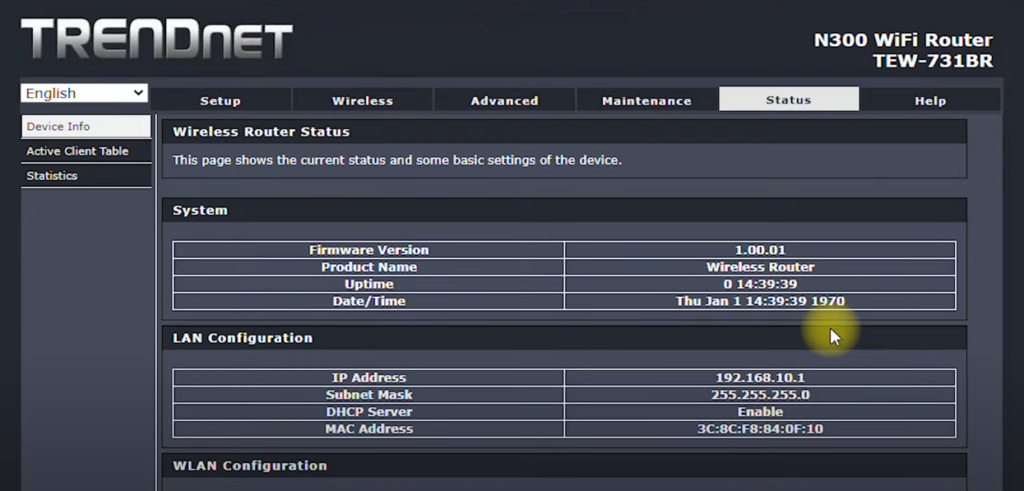Click the LAN IP address 192.168.10.1

[760, 378]
